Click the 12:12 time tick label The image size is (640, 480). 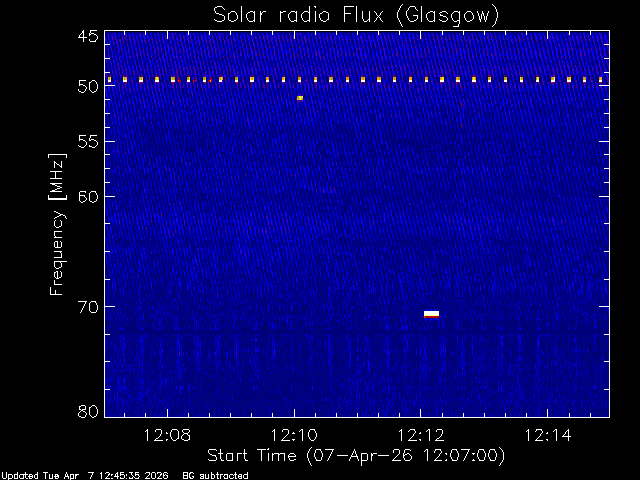click(x=421, y=436)
